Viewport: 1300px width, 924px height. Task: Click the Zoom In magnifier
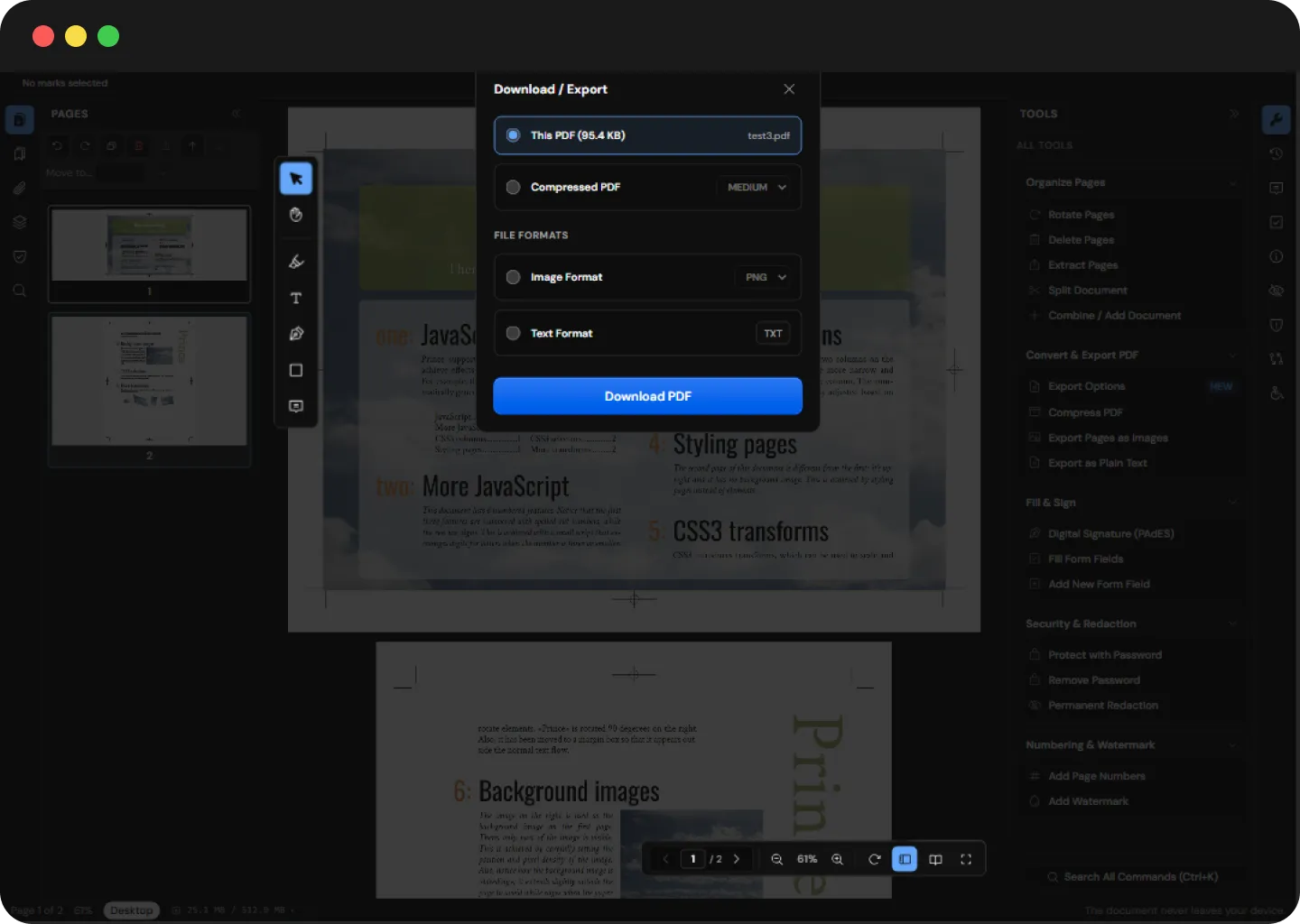coord(837,859)
